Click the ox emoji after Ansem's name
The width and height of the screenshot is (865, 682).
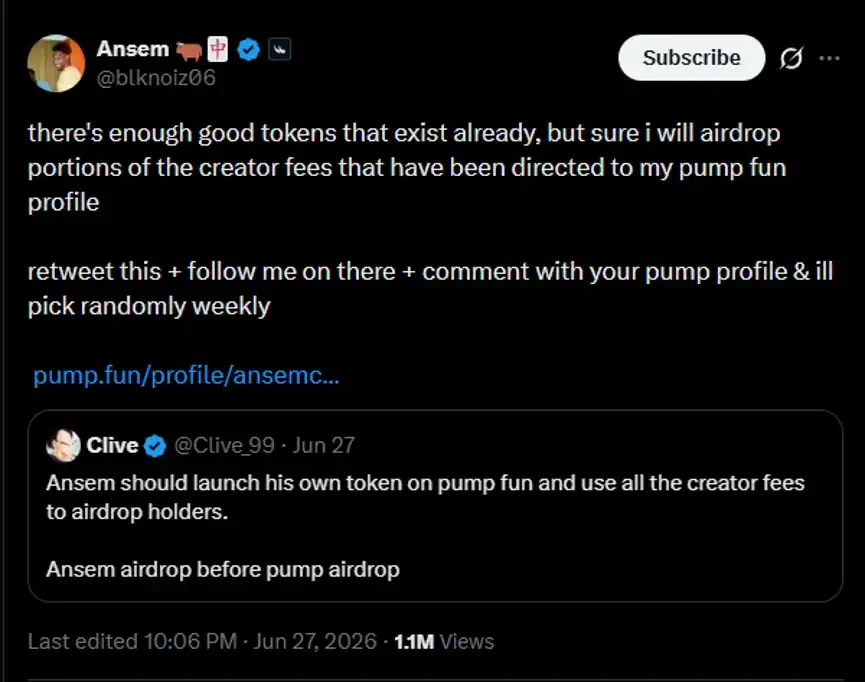point(189,51)
